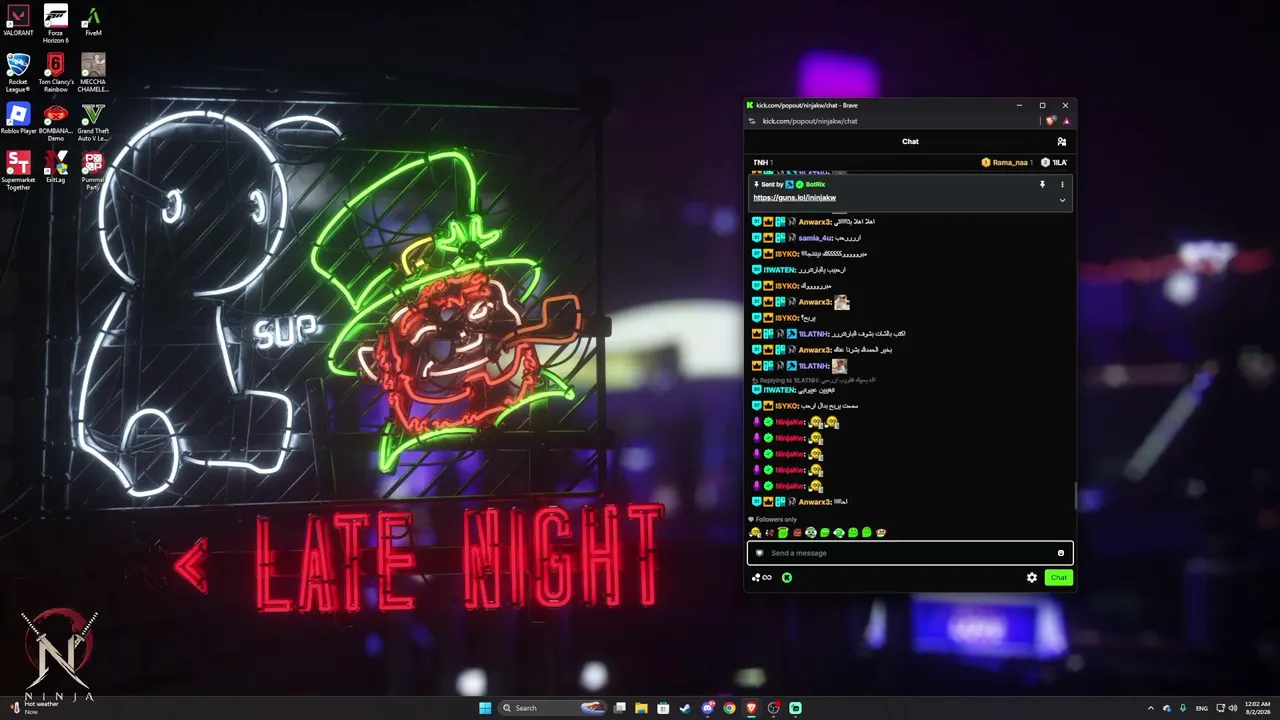This screenshot has height=720, width=1280.
Task: Click the chat window scrollbar
Action: point(1075,495)
